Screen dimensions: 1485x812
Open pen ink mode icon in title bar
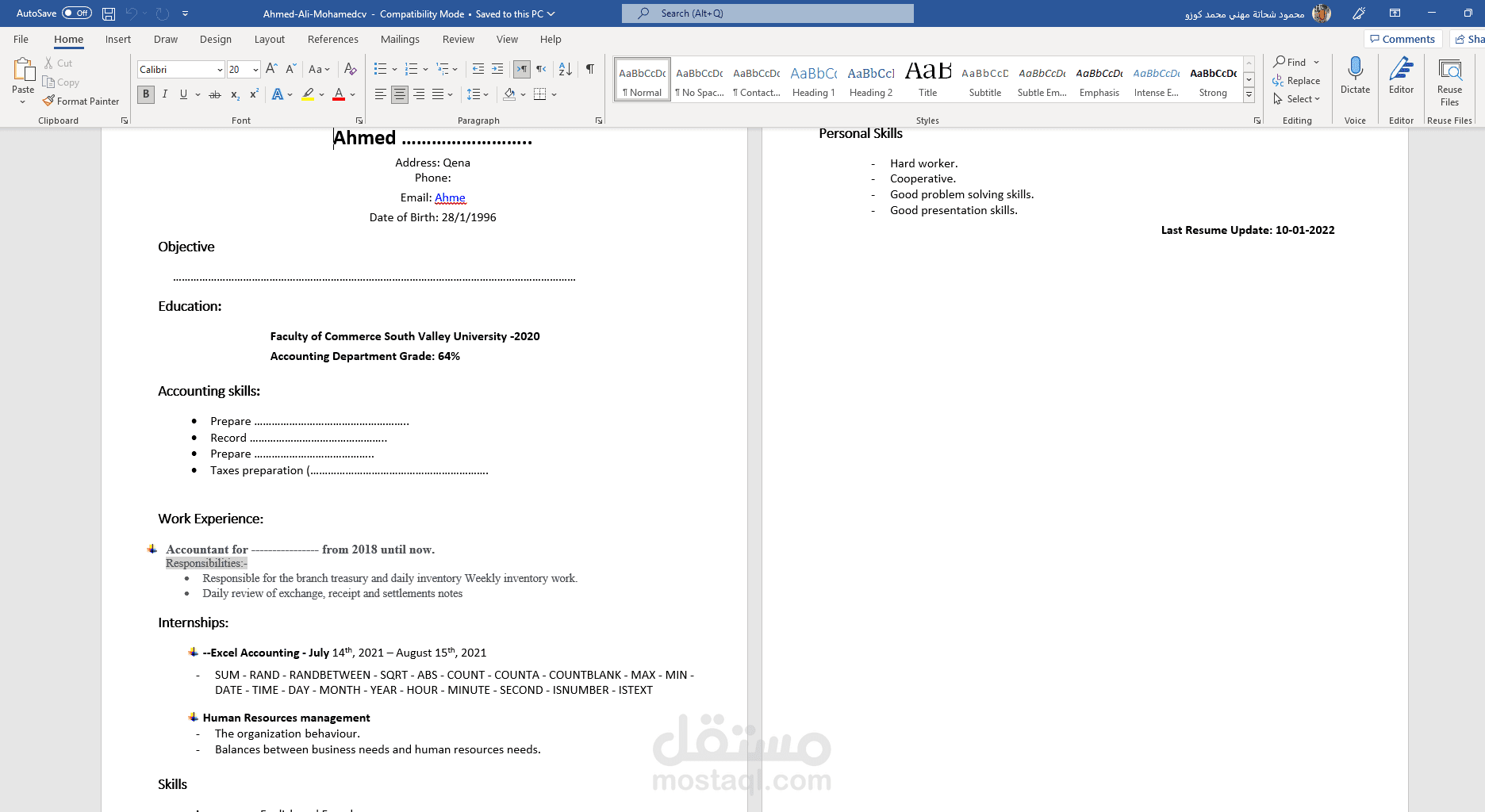(1358, 13)
